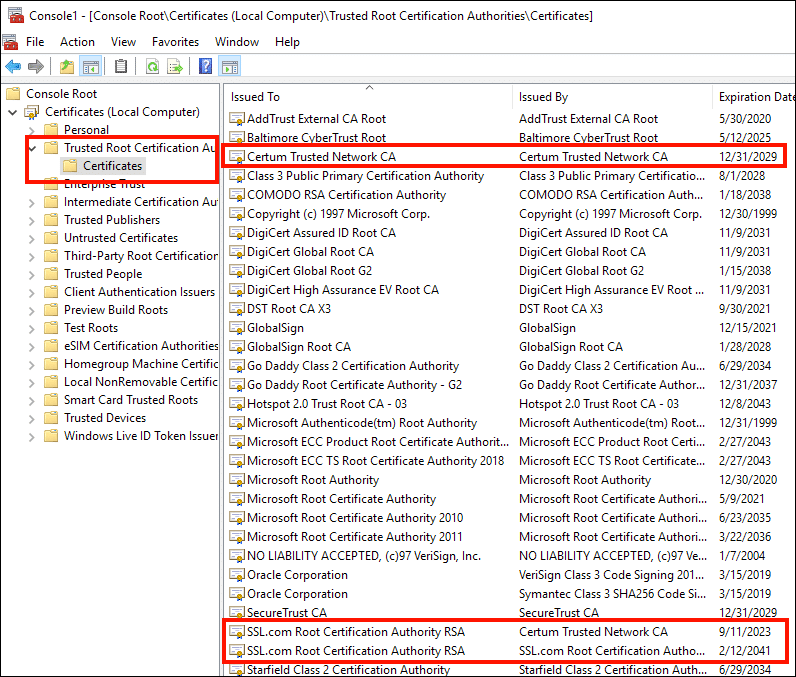Open the Action menu

[77, 42]
